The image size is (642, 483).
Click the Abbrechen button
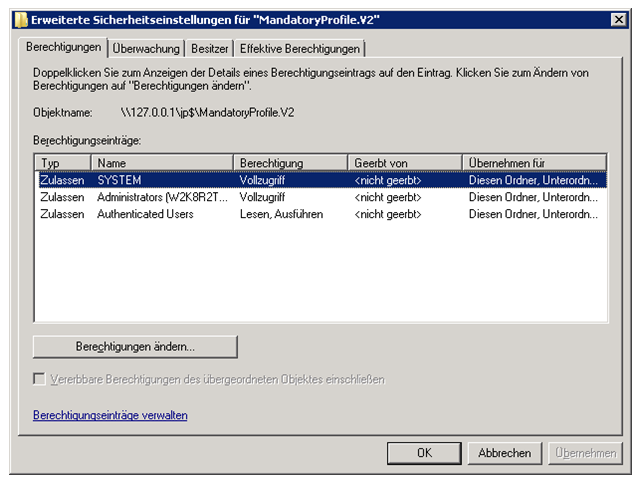pyautogui.click(x=505, y=453)
